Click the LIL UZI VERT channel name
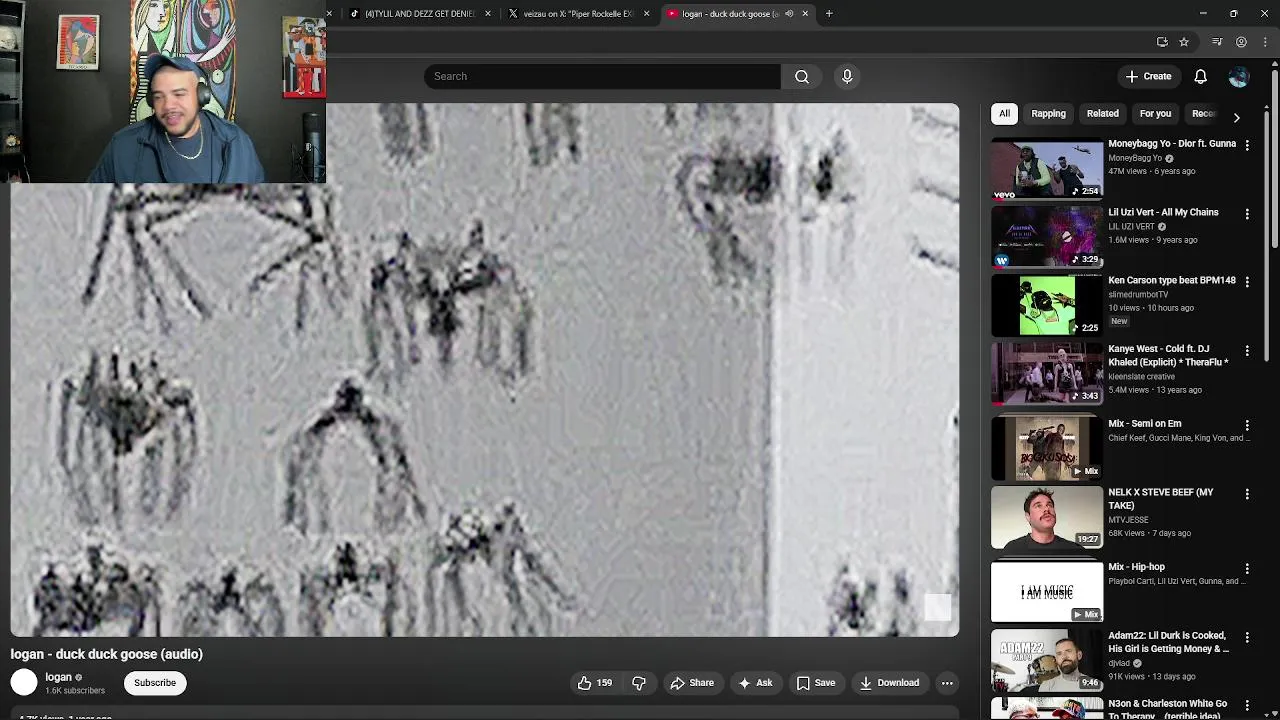The width and height of the screenshot is (1280, 720). pos(1131,227)
